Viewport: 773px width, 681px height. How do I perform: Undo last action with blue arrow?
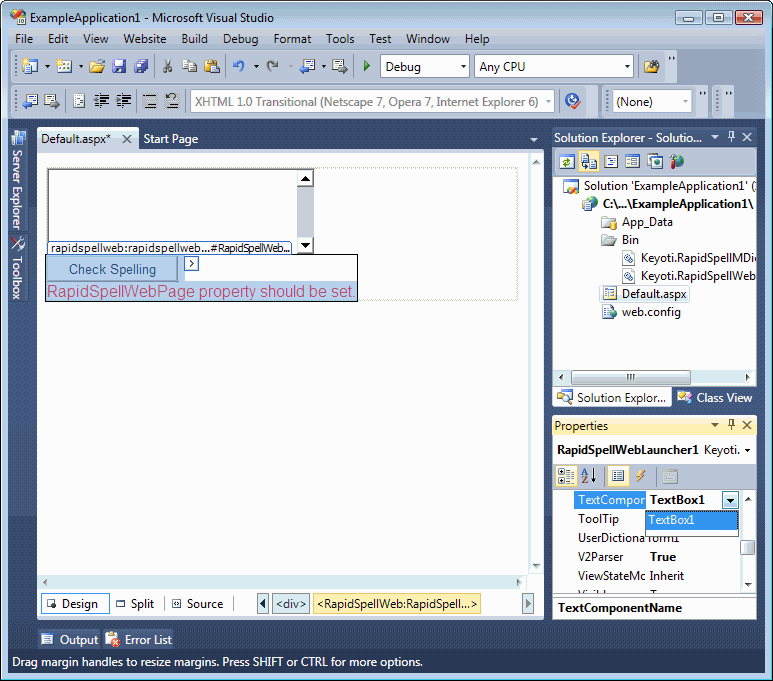pyautogui.click(x=239, y=66)
